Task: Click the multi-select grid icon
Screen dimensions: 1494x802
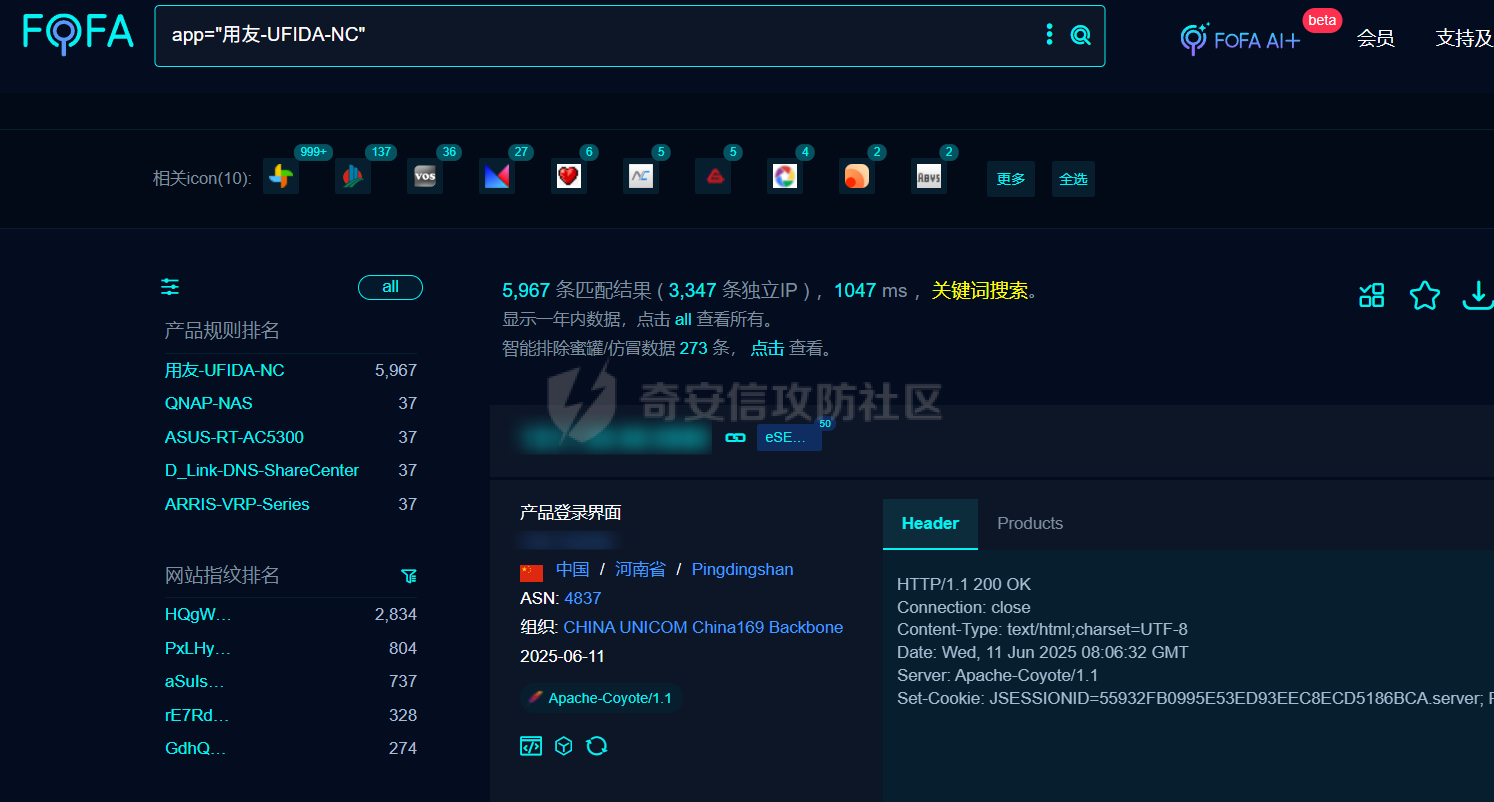Action: (1371, 295)
